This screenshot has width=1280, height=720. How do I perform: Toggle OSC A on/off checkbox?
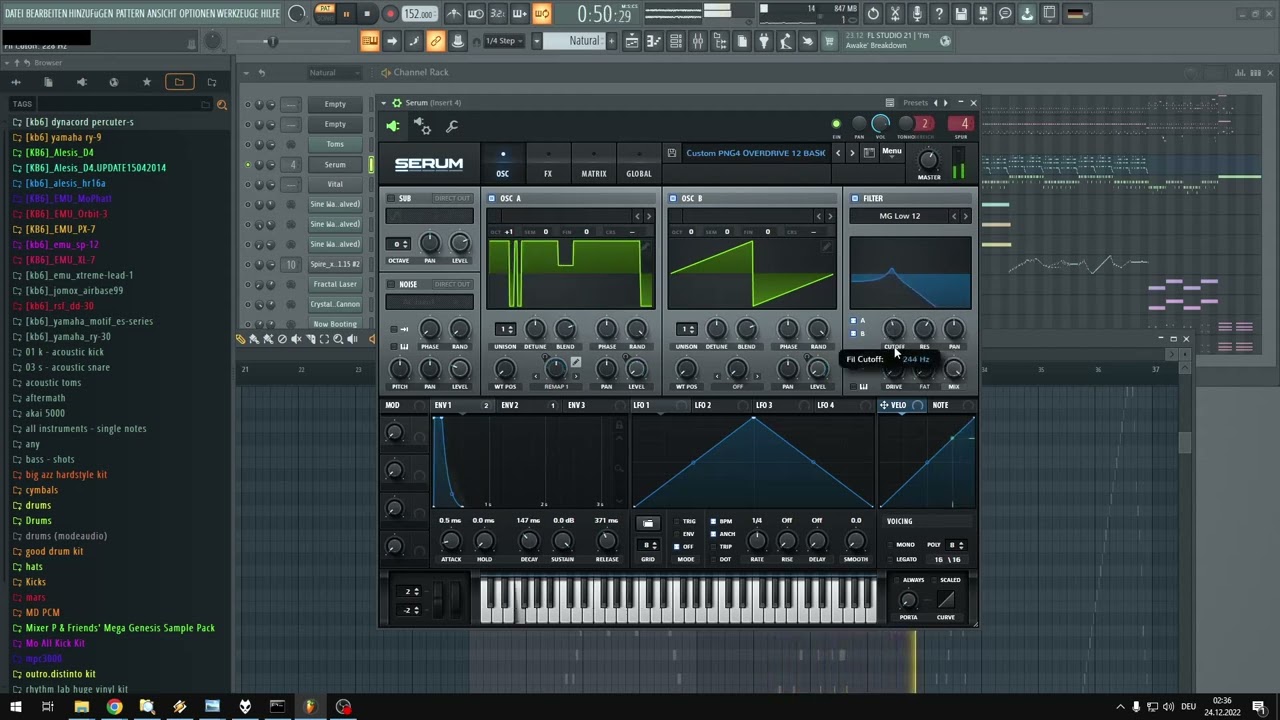pyautogui.click(x=492, y=198)
